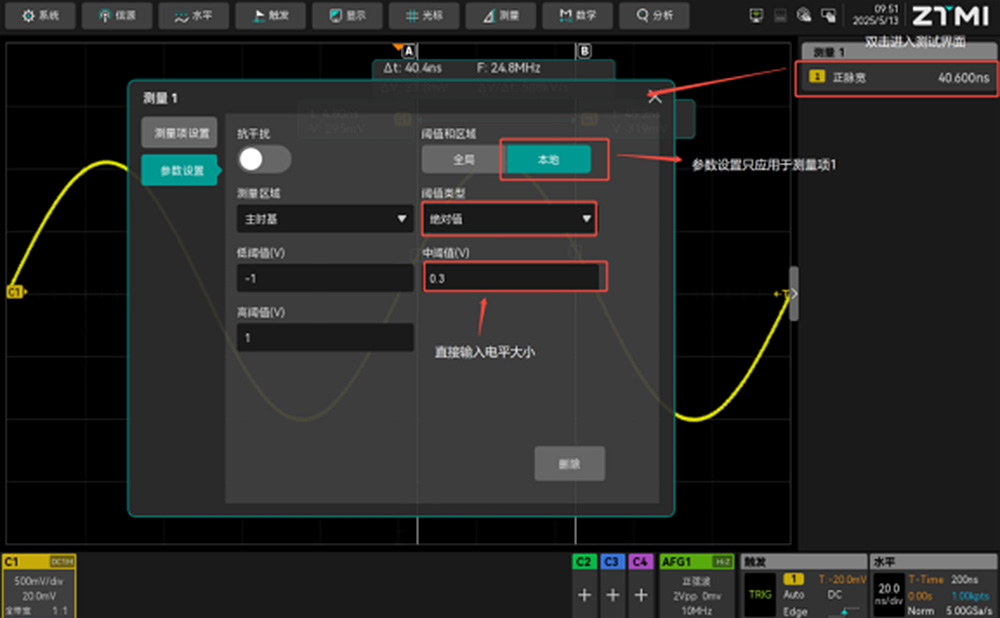The width and height of the screenshot is (1000, 618).
Task: Expand the 测量区域 dropdown showing 主时基
Action: tap(324, 218)
